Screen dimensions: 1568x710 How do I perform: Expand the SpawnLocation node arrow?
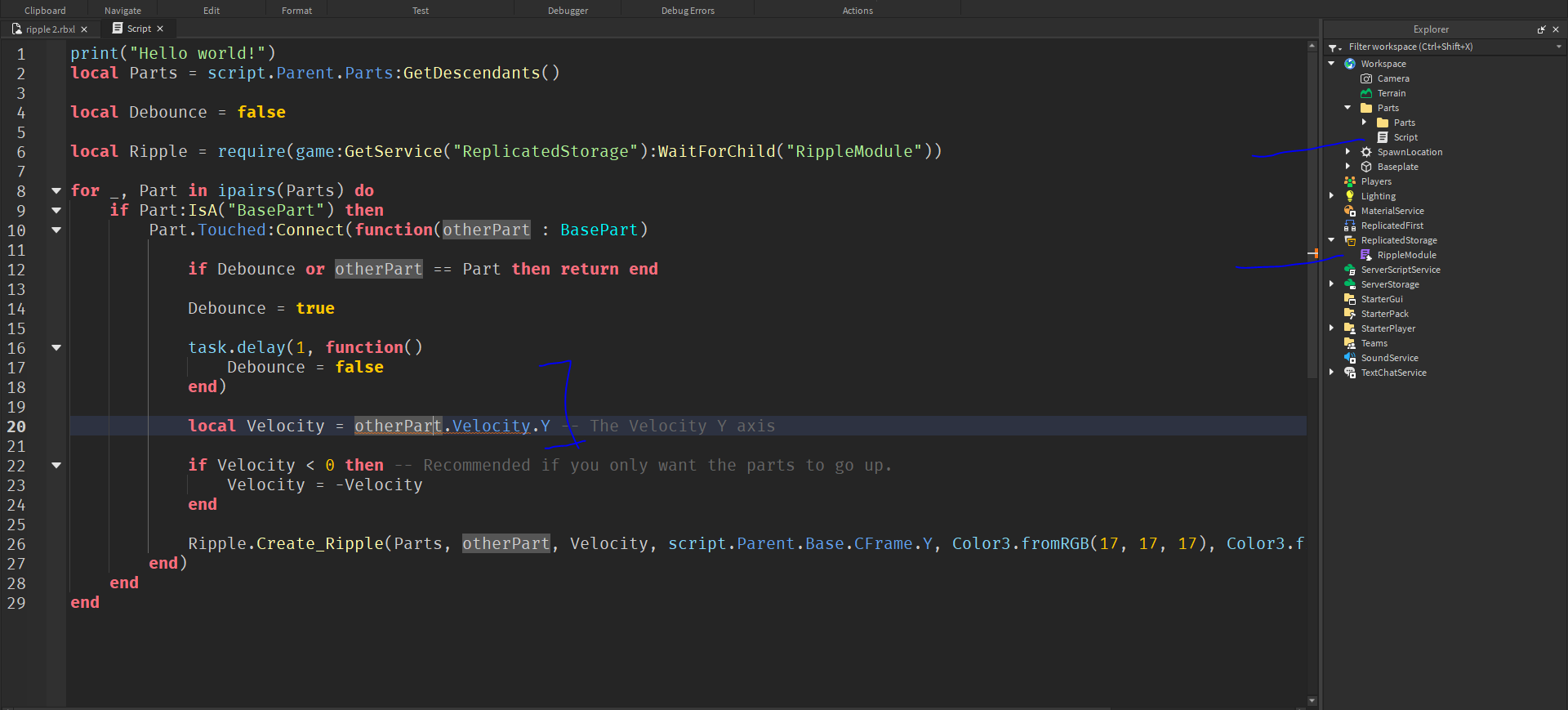coord(1348,151)
